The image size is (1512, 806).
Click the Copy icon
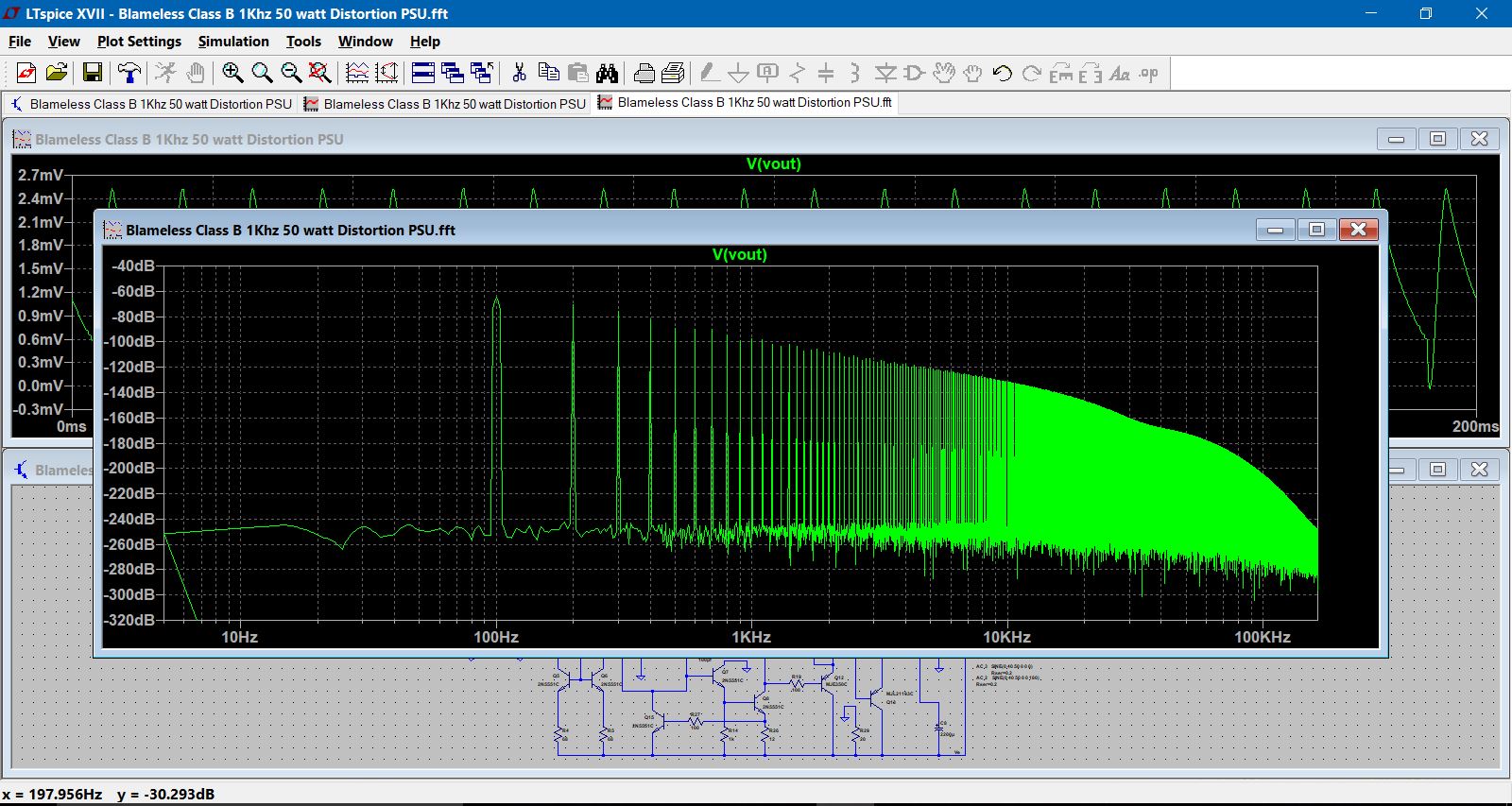point(548,73)
